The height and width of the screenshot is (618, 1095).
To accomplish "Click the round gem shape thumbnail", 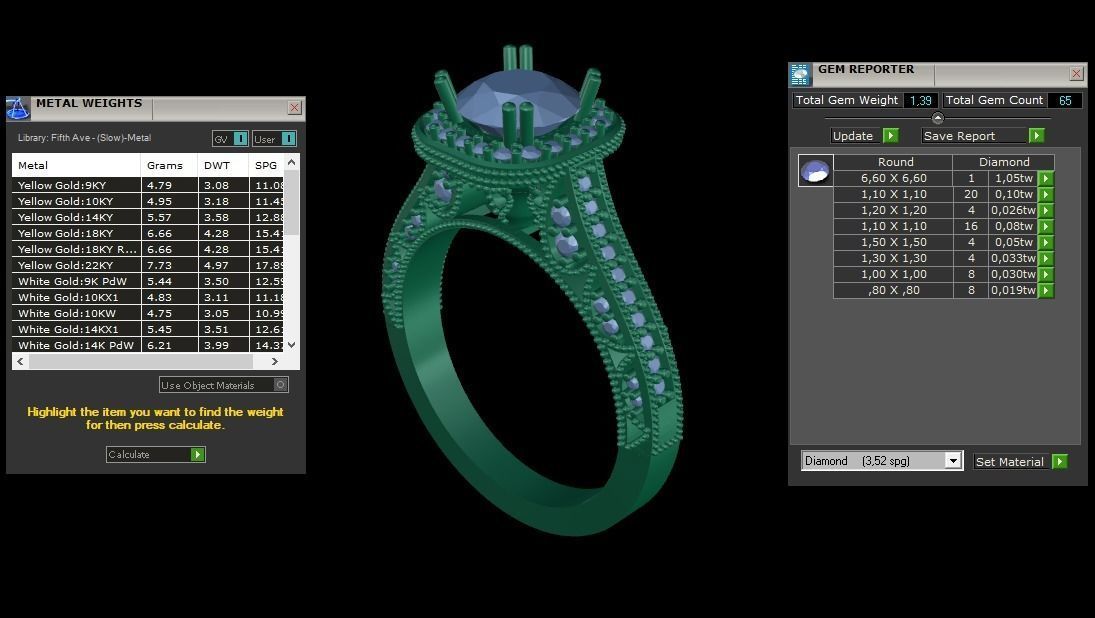I will point(816,170).
